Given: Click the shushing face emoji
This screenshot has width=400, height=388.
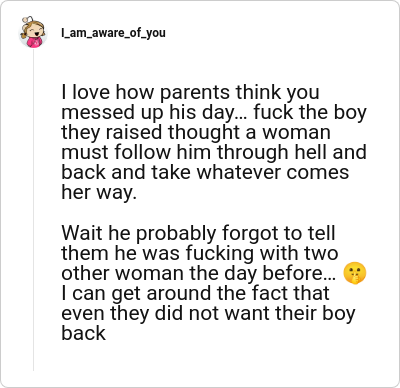Looking at the screenshot, I should point(355,273).
